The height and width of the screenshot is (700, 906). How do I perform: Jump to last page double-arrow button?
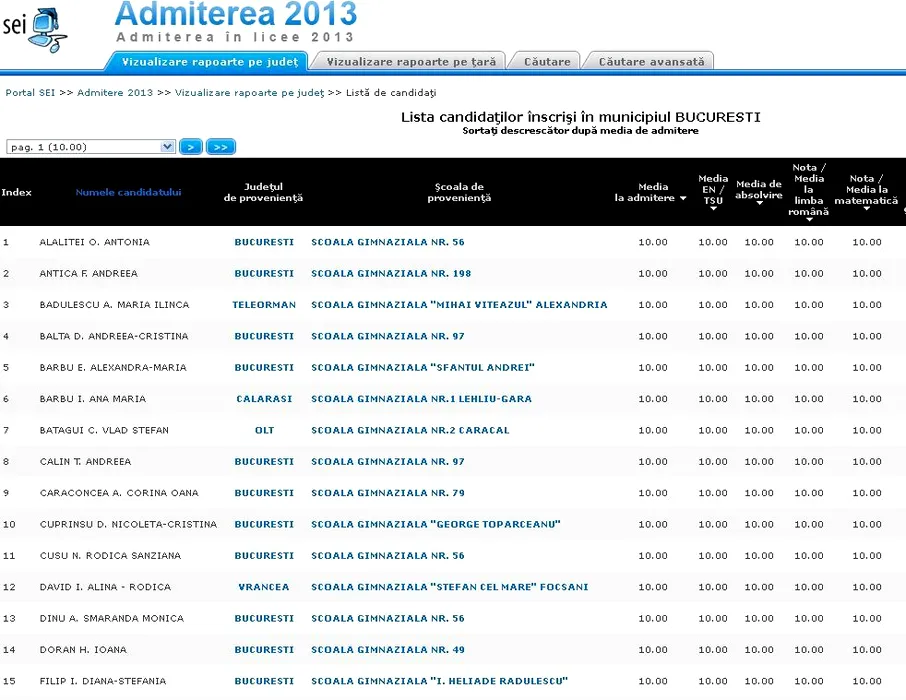[221, 147]
